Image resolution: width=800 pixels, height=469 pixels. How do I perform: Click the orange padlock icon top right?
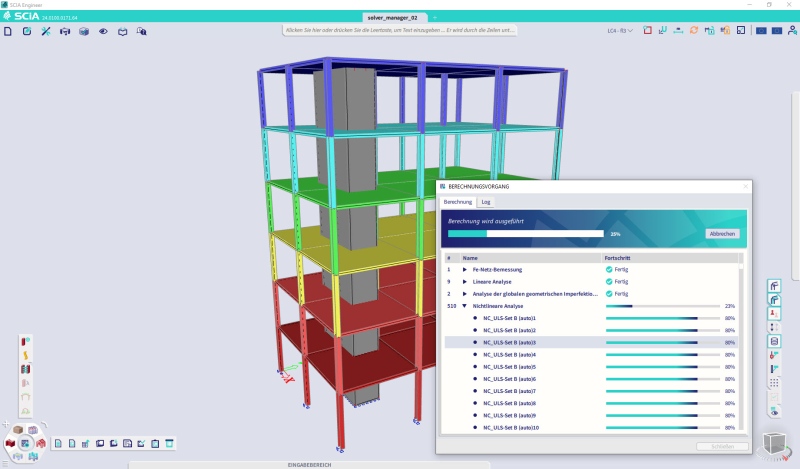725,31
